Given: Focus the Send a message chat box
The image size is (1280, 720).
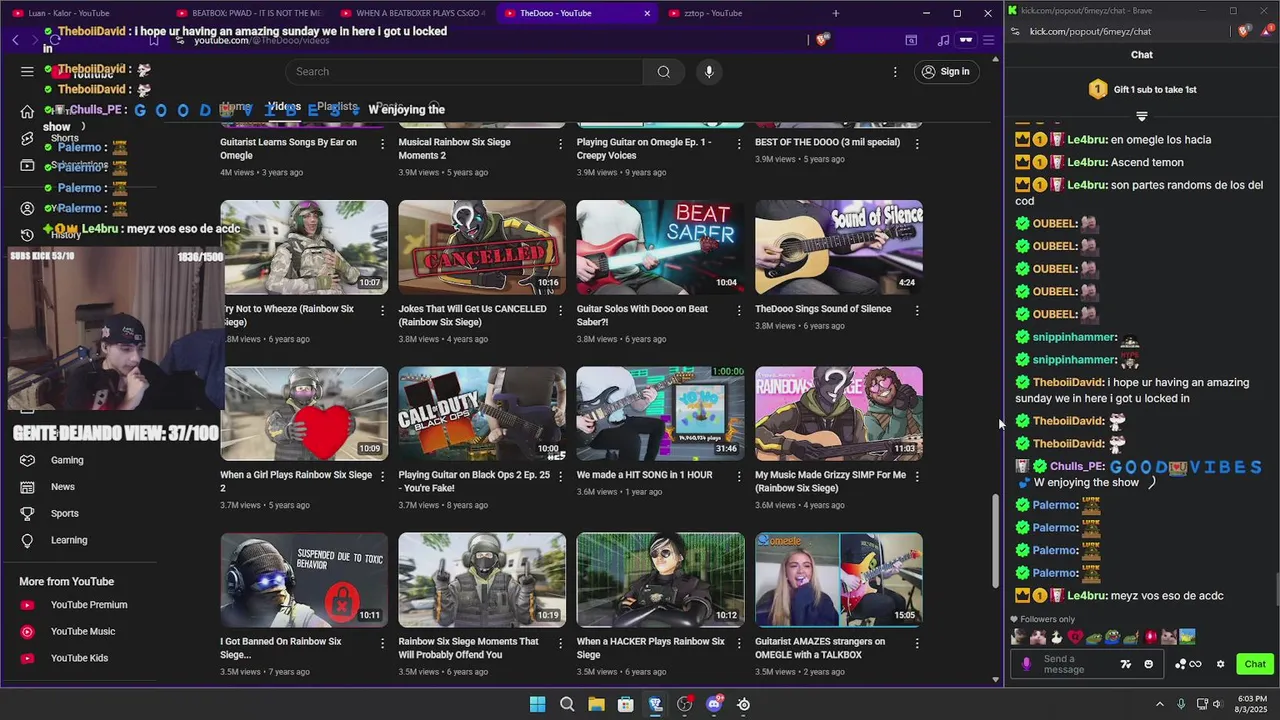Looking at the screenshot, I should point(1076,664).
